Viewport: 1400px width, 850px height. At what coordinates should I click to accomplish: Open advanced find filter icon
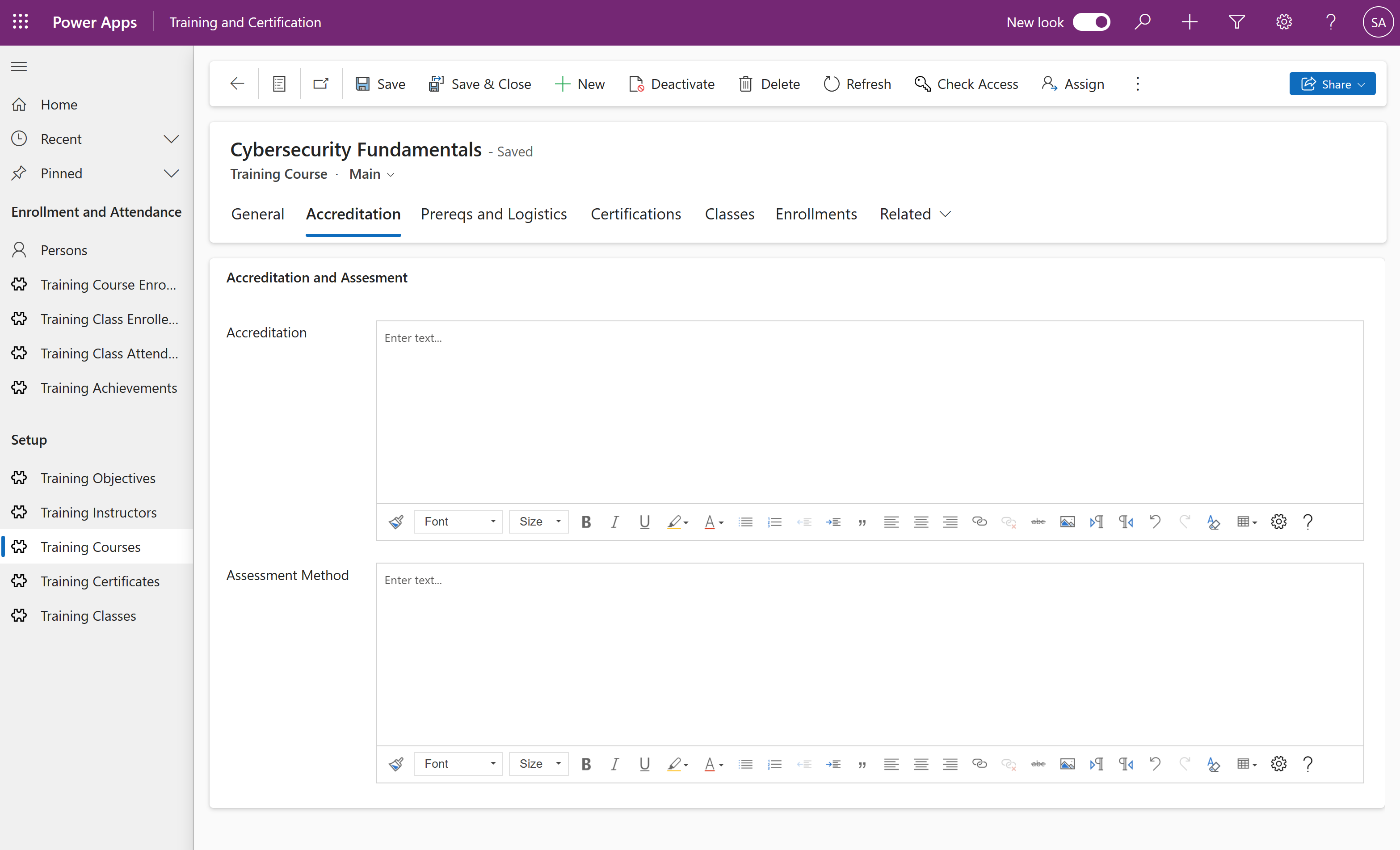click(x=1236, y=22)
